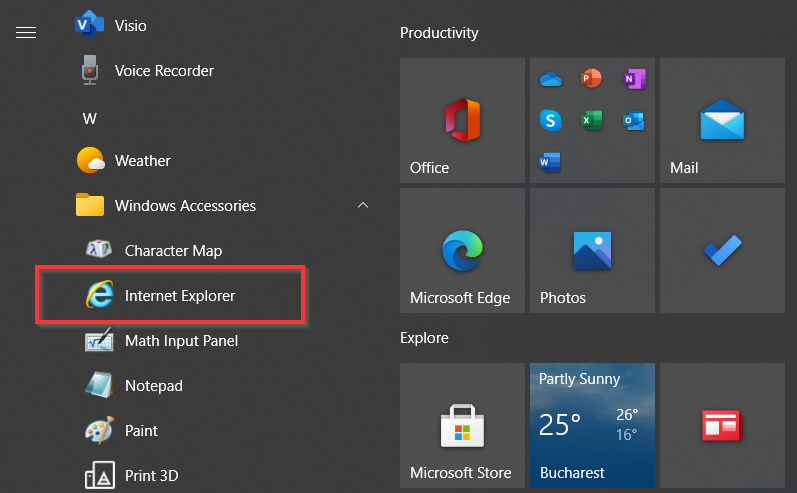Launch Paint
797x493 pixels.
point(141,431)
